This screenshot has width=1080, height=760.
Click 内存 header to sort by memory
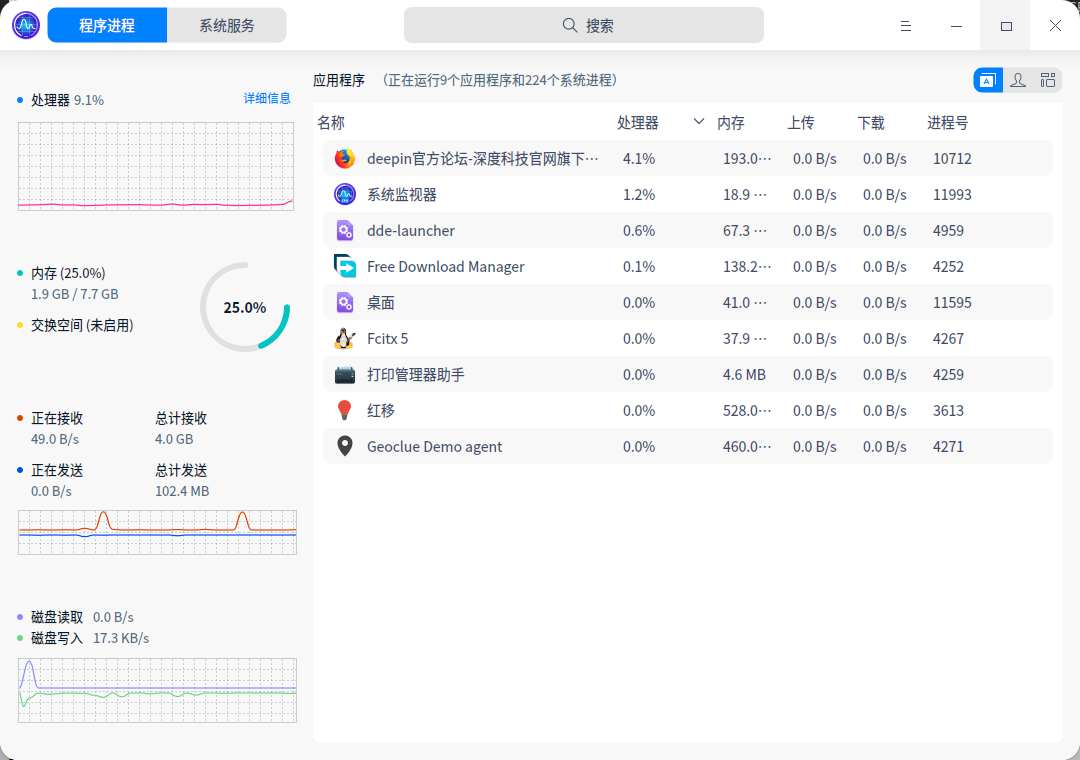coord(731,122)
